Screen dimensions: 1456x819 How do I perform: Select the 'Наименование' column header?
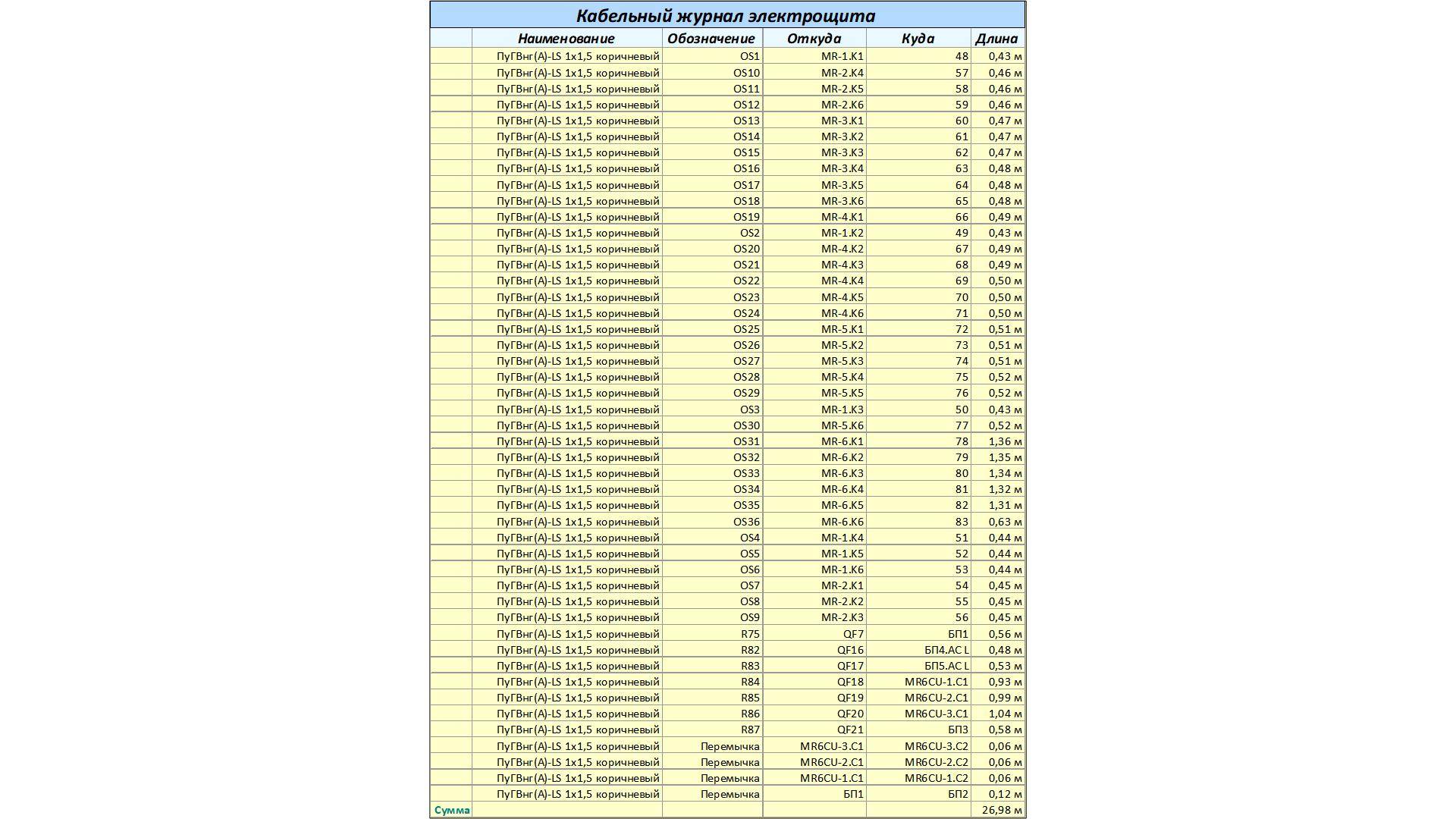coord(566,39)
